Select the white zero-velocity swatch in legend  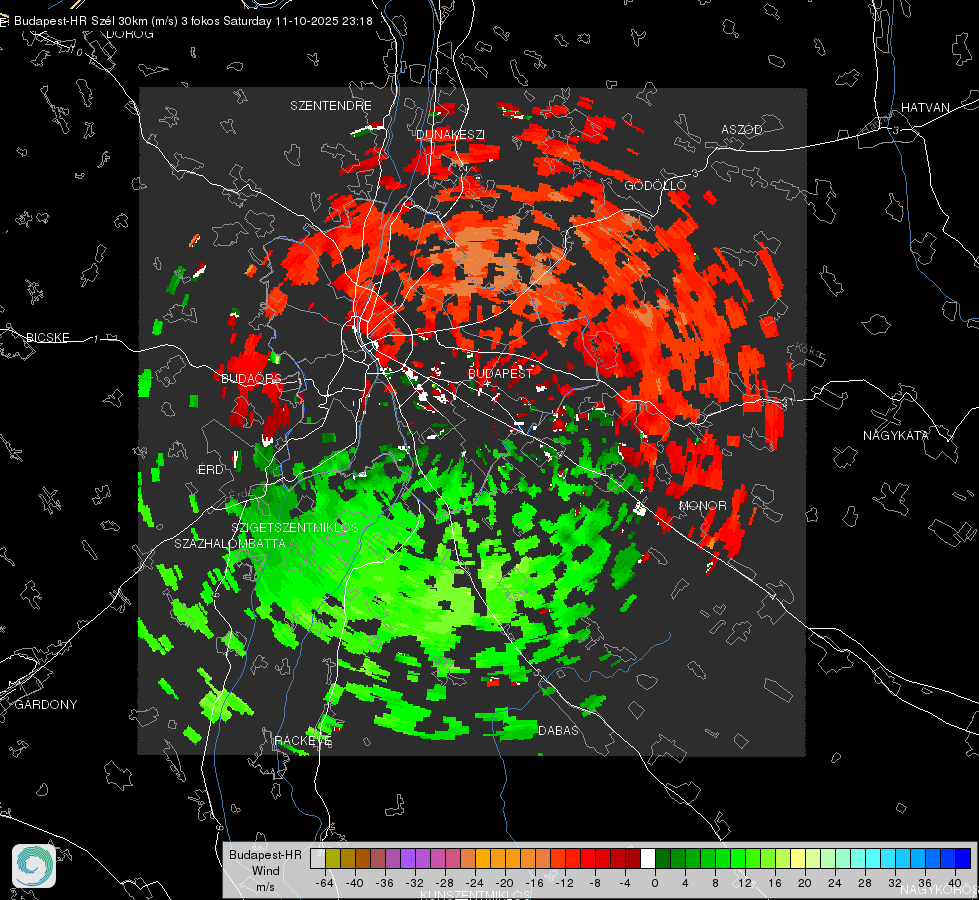648,859
